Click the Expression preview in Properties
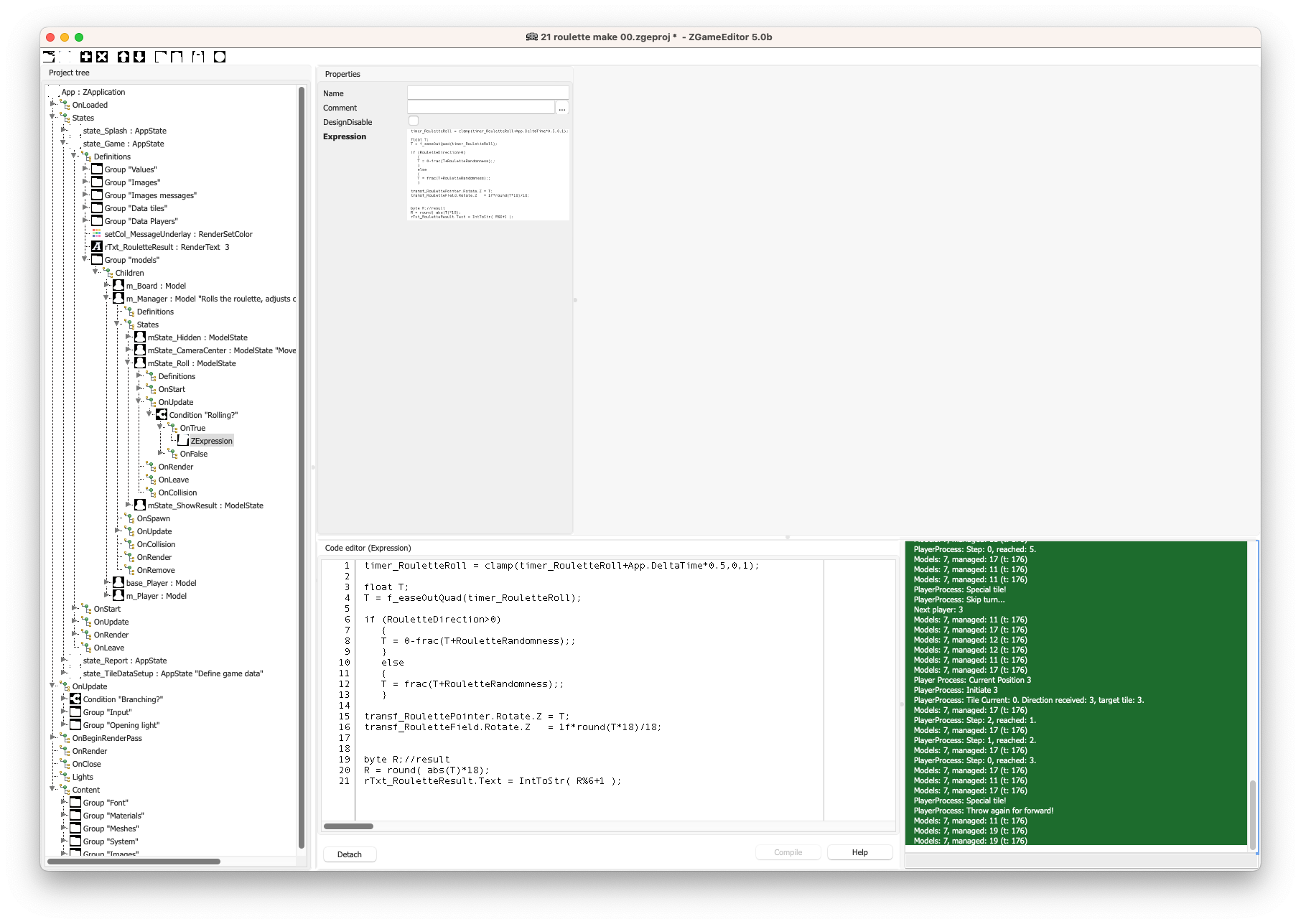The image size is (1301, 924). [488, 174]
